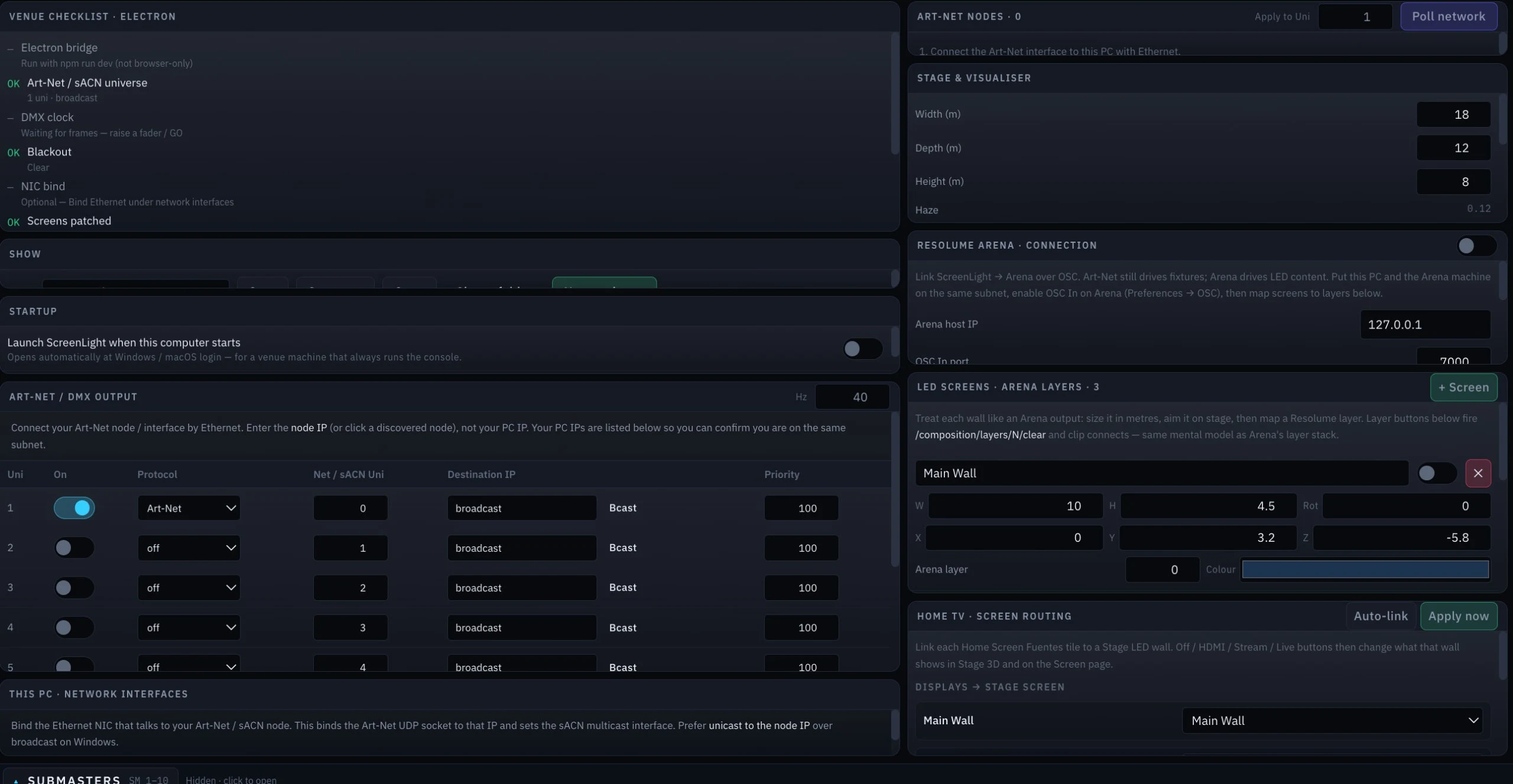Enable universe 4 output switch
The width and height of the screenshot is (1513, 784).
click(x=74, y=627)
